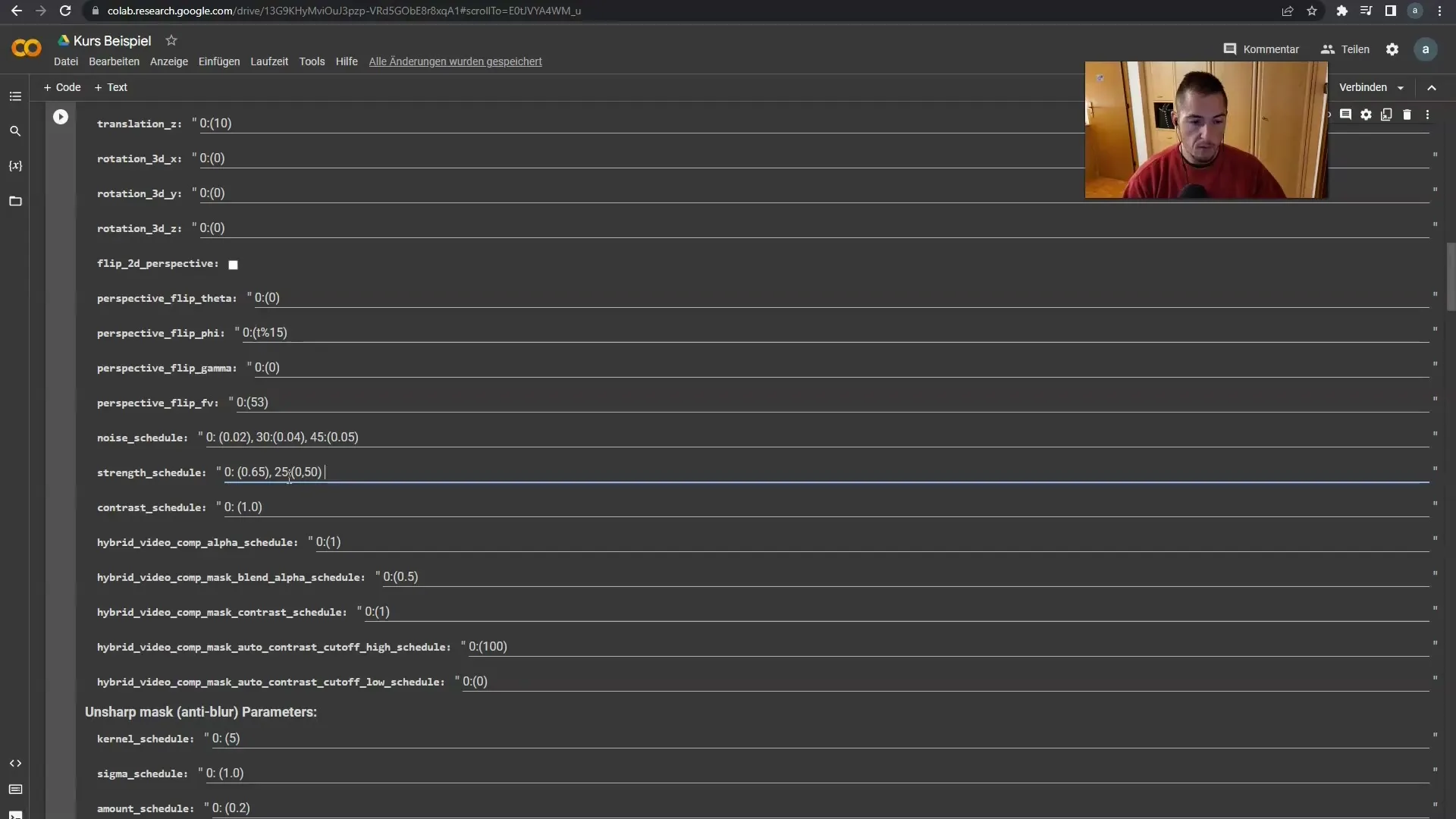Screen dimensions: 1456x819
Task: Click into the strength_schedule field
Action: pos(827,472)
